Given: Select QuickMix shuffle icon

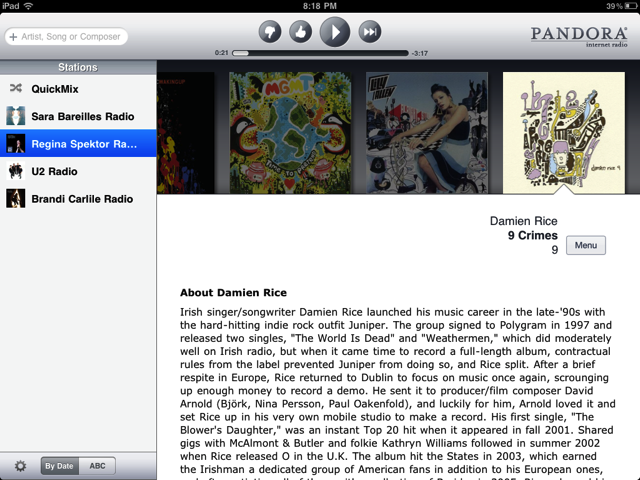Looking at the screenshot, I should pos(16,88).
